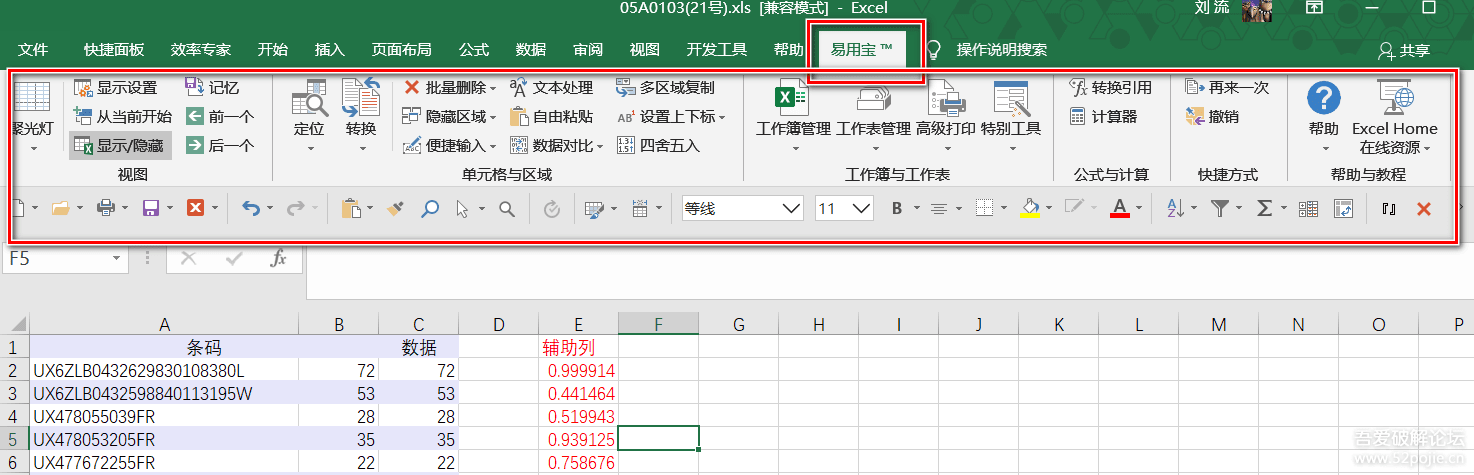1474x475 pixels.
Task: Click 显示设置 in the 视图 group
Action: (115, 88)
